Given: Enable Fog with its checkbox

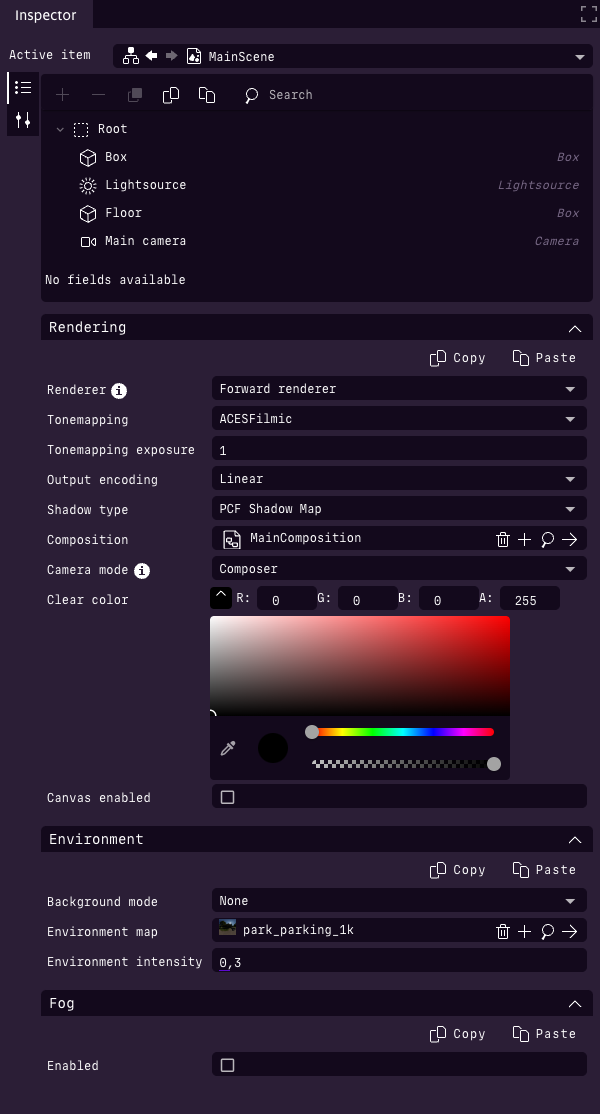Looking at the screenshot, I should pyautogui.click(x=227, y=1064).
